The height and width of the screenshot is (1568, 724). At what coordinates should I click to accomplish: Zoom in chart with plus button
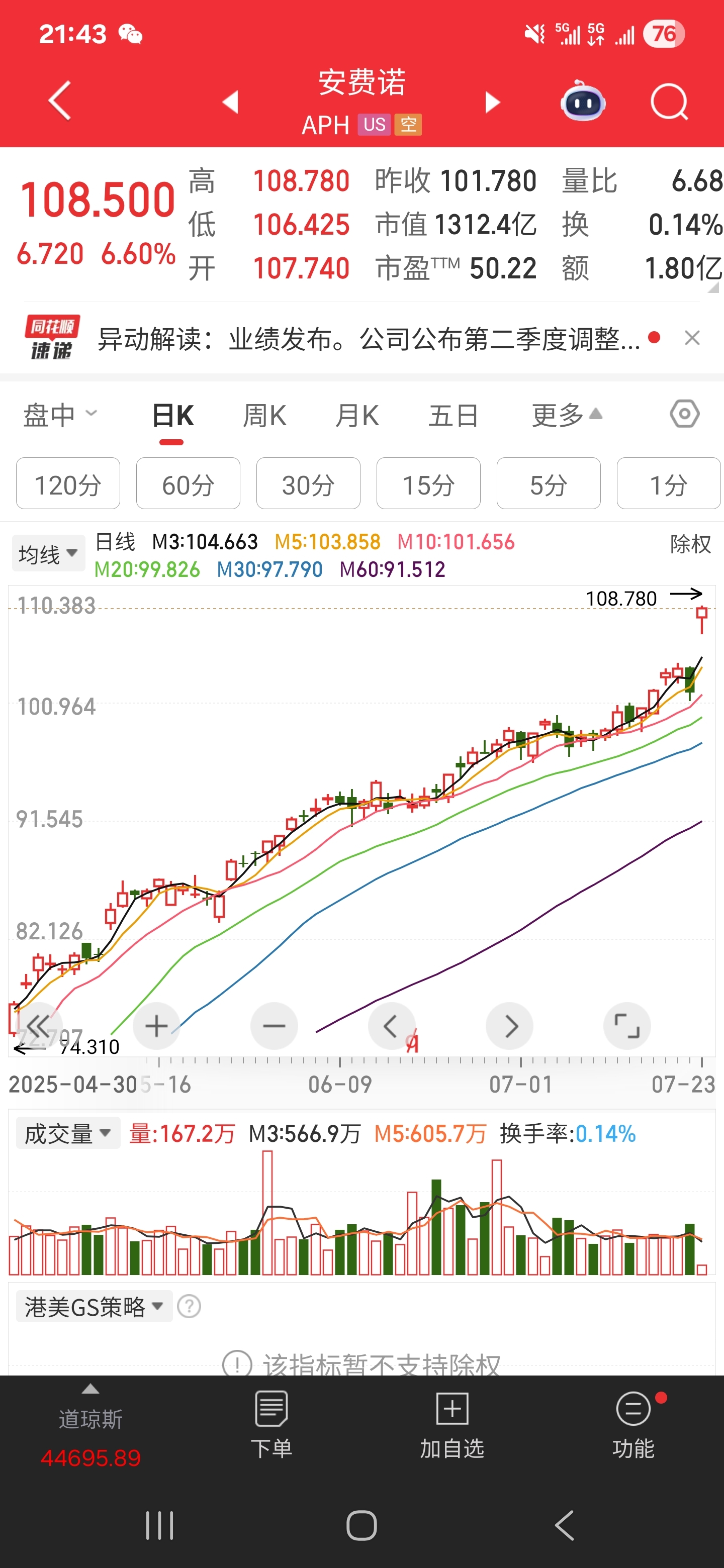tap(156, 1026)
